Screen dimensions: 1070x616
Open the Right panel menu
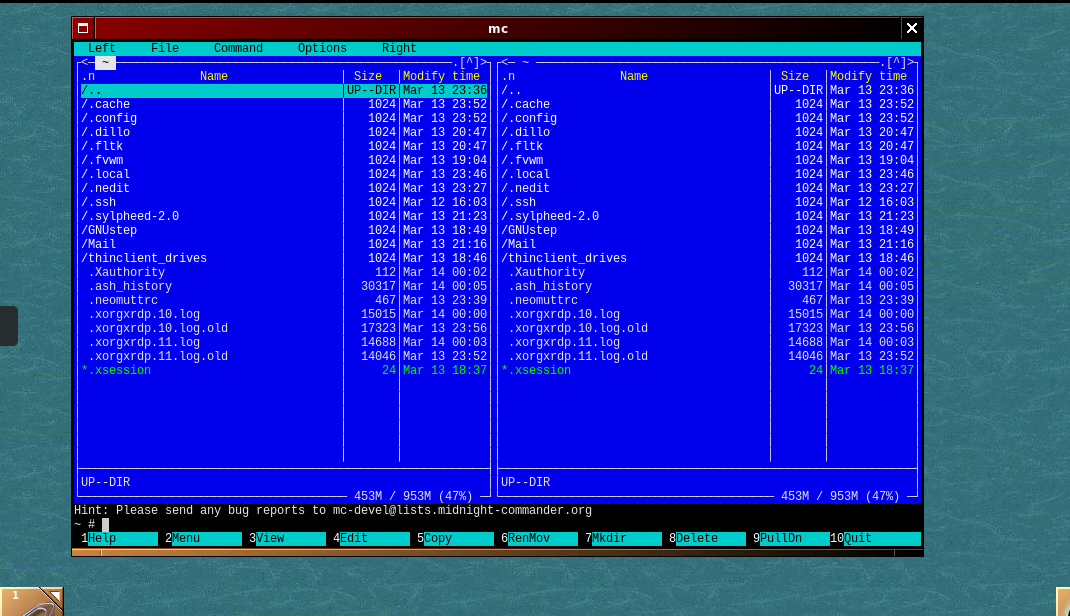click(x=399, y=48)
